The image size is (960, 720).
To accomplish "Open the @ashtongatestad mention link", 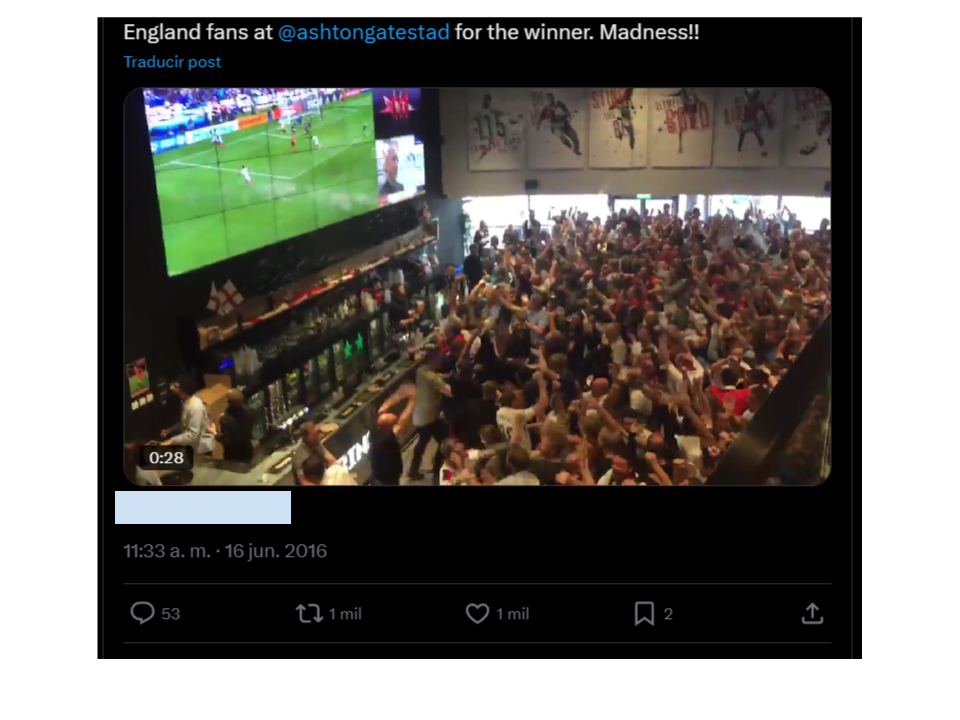I will (x=364, y=32).
